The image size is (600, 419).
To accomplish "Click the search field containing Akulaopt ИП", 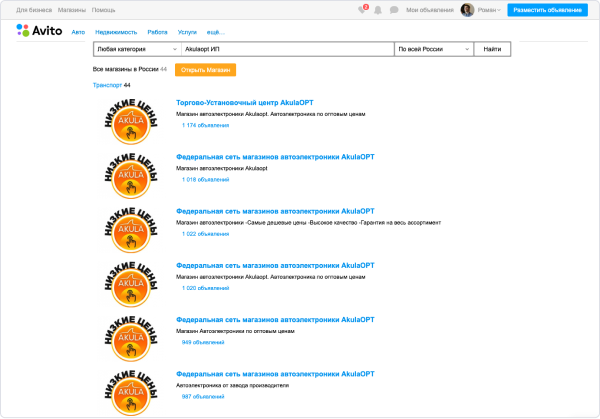I will tap(287, 48).
